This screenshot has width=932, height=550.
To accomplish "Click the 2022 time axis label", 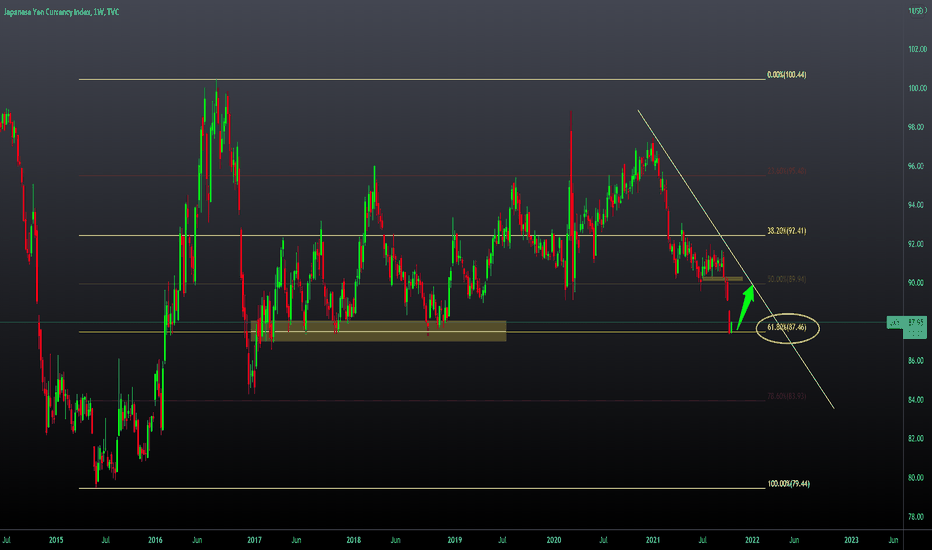I will click(752, 540).
